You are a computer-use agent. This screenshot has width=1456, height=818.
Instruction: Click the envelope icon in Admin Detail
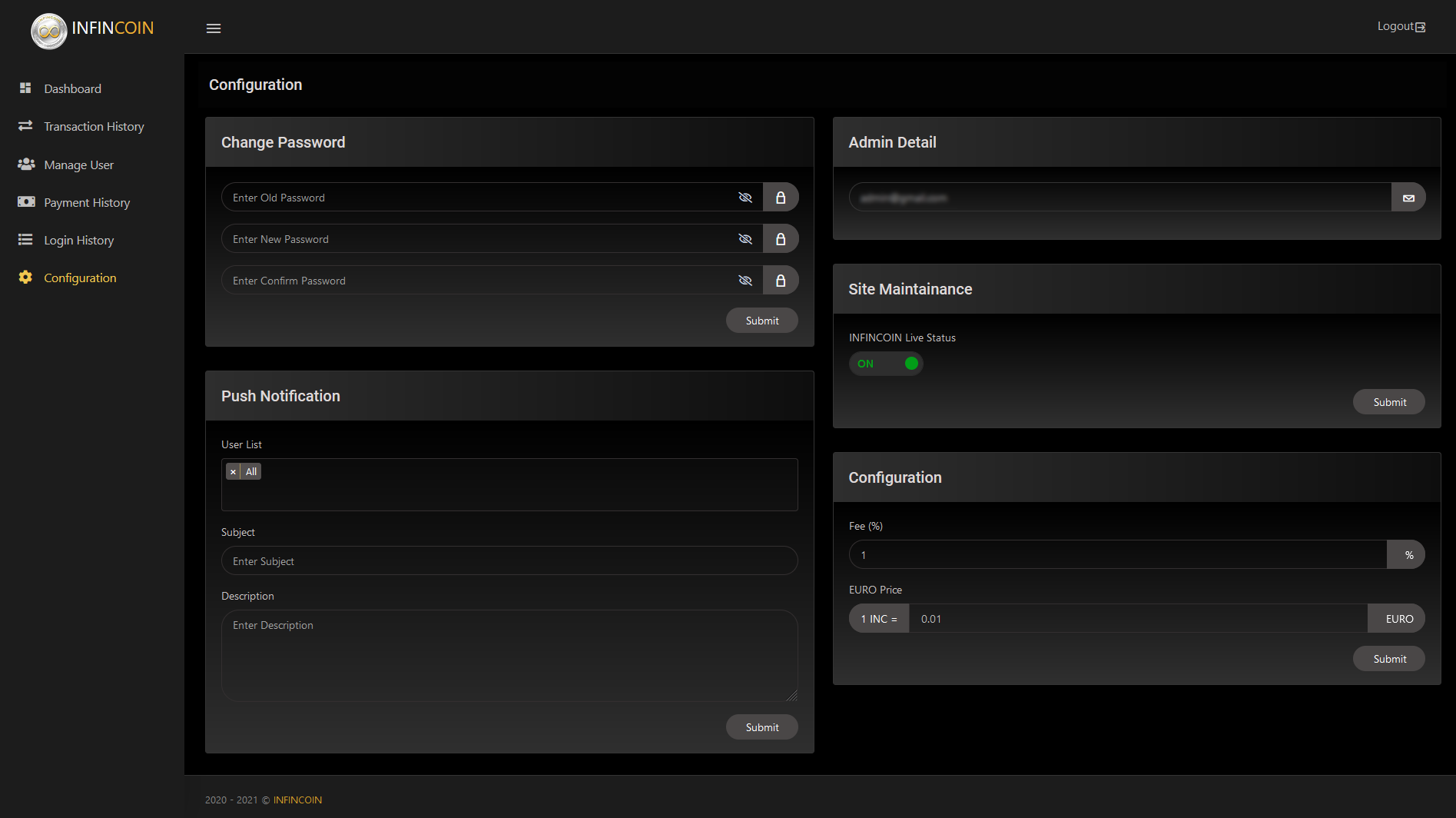(1408, 198)
